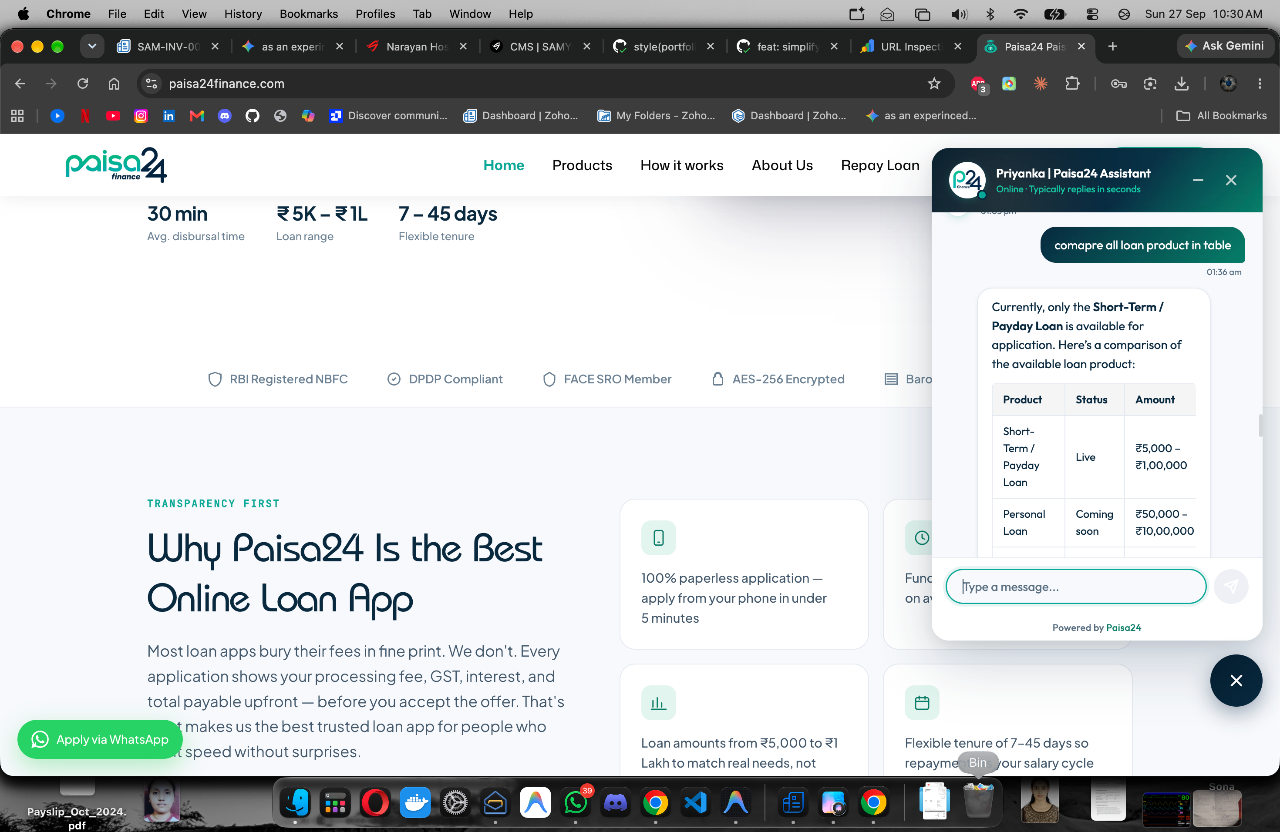Viewport: 1280px width, 832px height.
Task: View site information for paisa24finance.com
Action: coord(151,84)
